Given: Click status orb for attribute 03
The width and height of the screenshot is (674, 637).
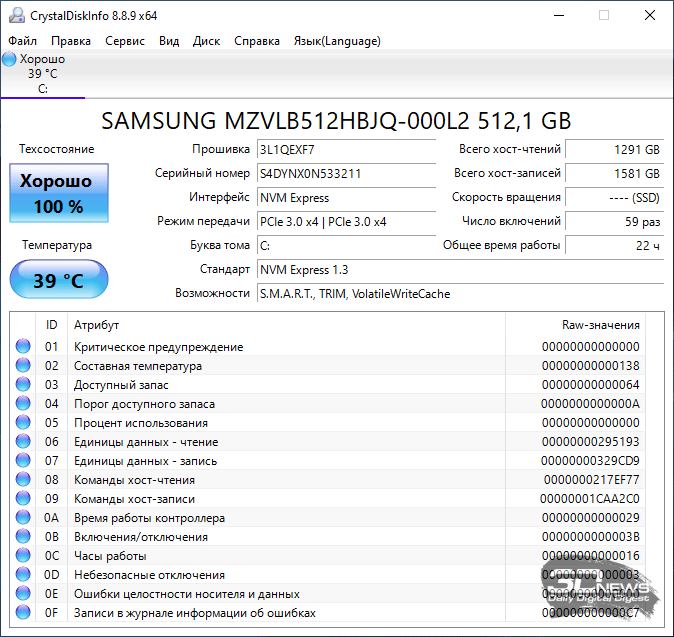Looking at the screenshot, I should [x=23, y=384].
